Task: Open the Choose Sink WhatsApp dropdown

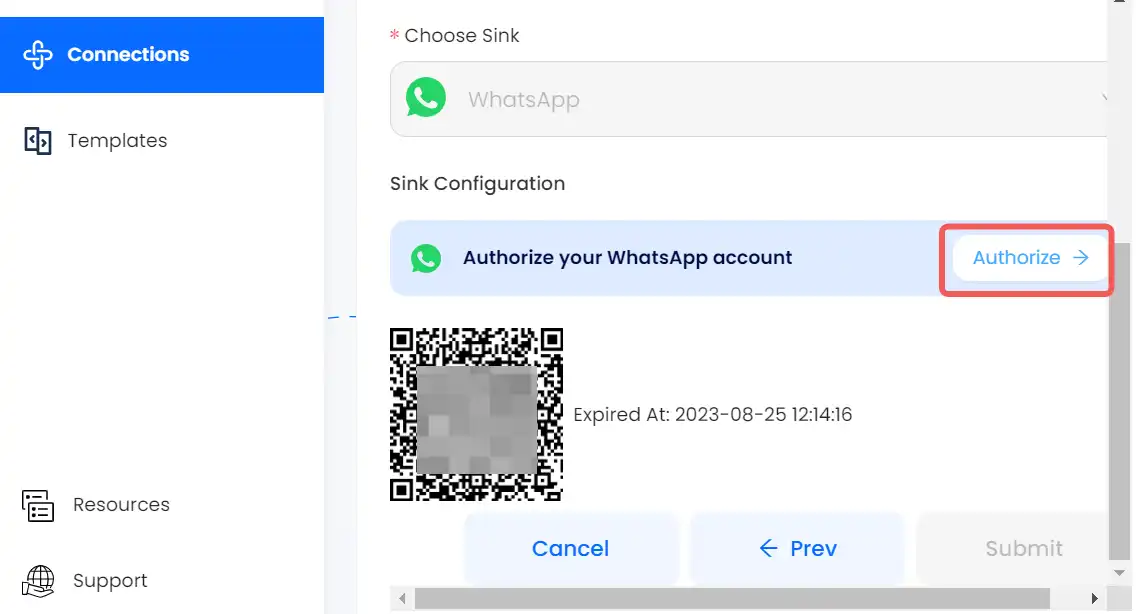Action: (x=748, y=99)
